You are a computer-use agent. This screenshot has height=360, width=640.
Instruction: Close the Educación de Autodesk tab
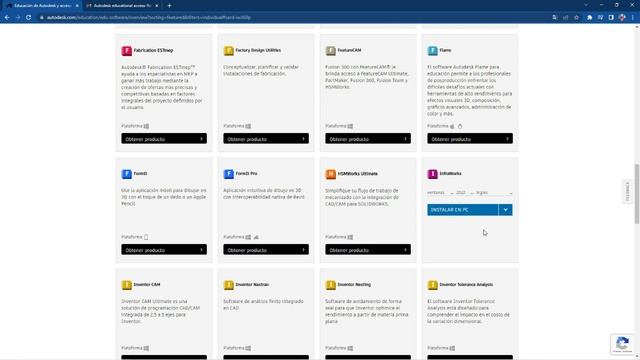click(x=77, y=6)
